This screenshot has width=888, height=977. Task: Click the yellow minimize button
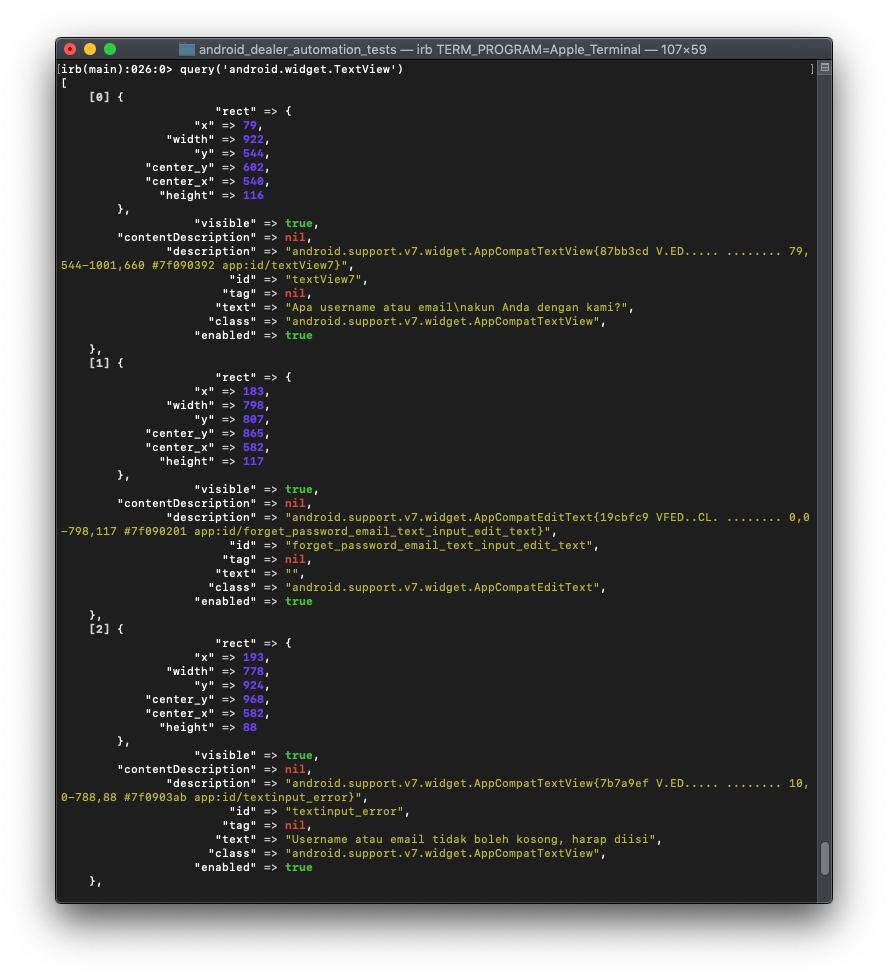point(90,49)
